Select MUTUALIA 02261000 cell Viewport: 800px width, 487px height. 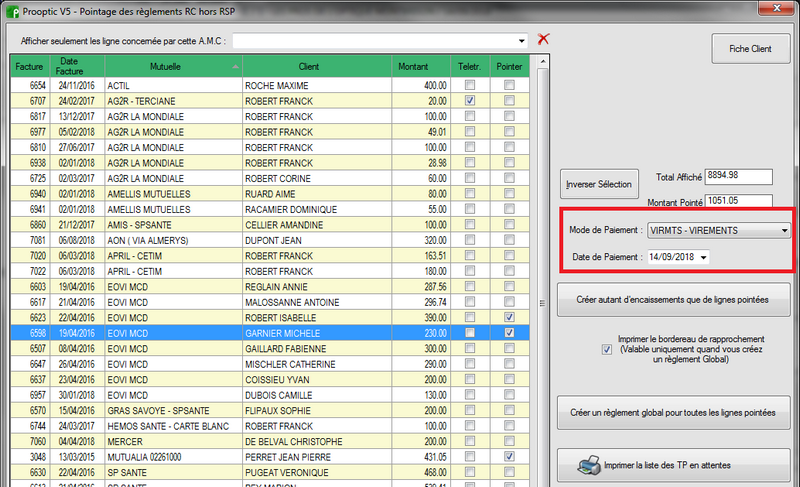coord(173,457)
